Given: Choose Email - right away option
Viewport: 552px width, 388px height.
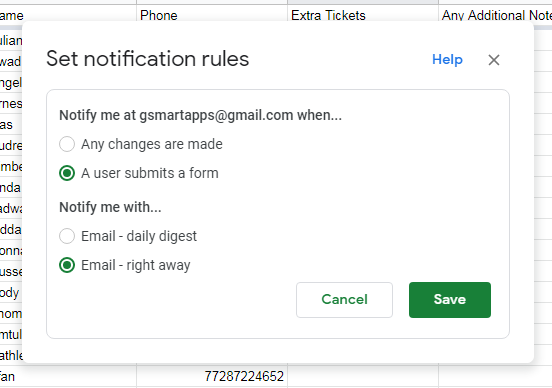Looking at the screenshot, I should [67, 265].
